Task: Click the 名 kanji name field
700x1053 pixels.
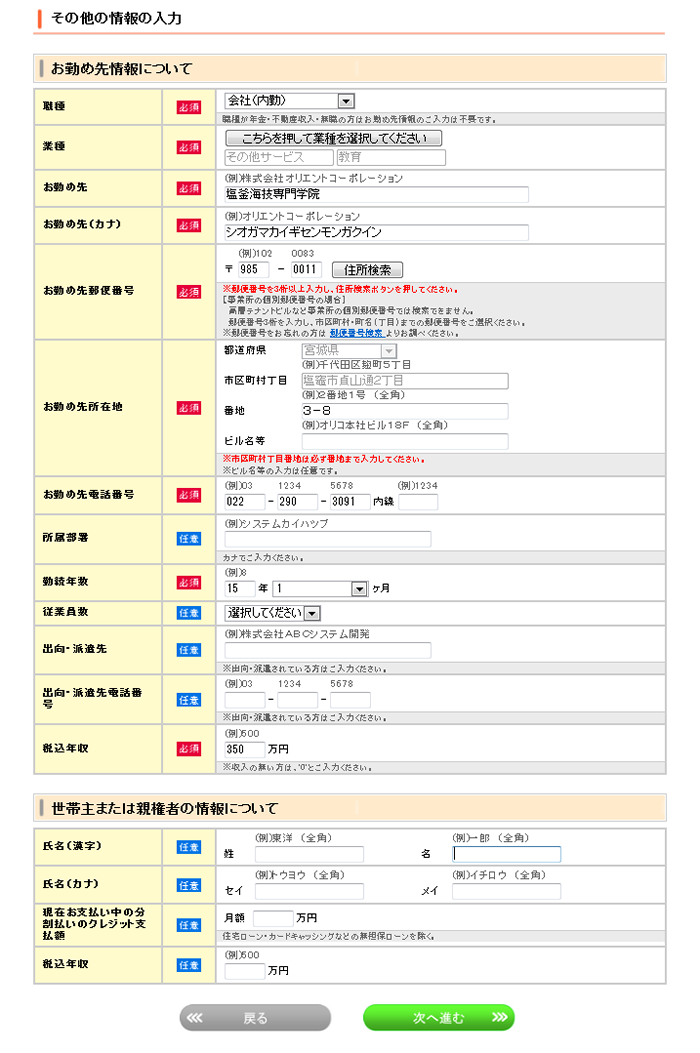Action: (507, 854)
